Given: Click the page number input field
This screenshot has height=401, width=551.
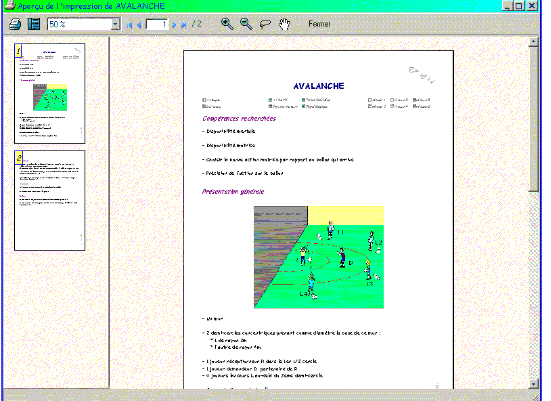Looking at the screenshot, I should (x=156, y=24).
